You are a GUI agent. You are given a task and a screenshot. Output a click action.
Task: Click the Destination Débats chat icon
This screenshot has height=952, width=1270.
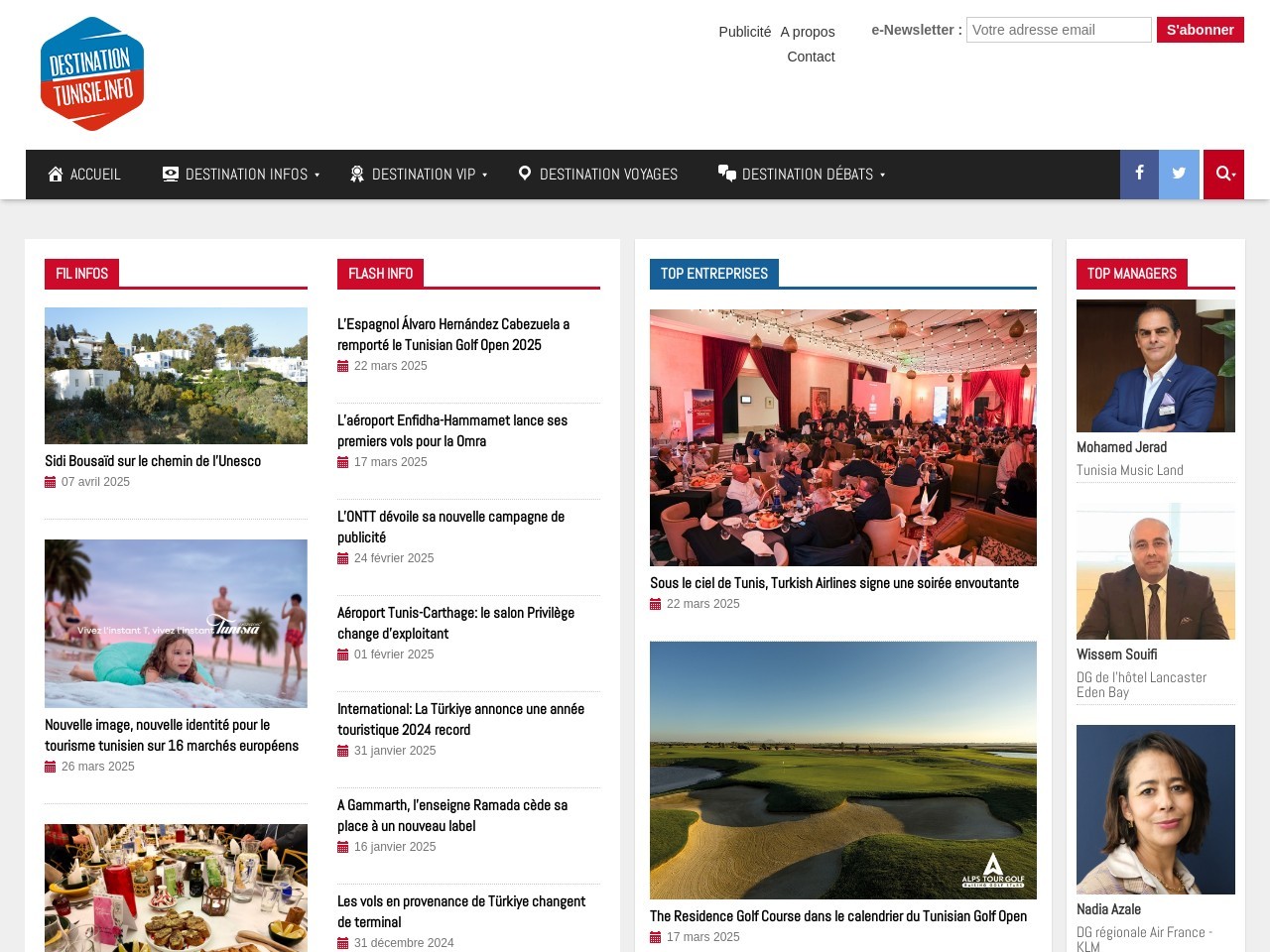click(727, 173)
